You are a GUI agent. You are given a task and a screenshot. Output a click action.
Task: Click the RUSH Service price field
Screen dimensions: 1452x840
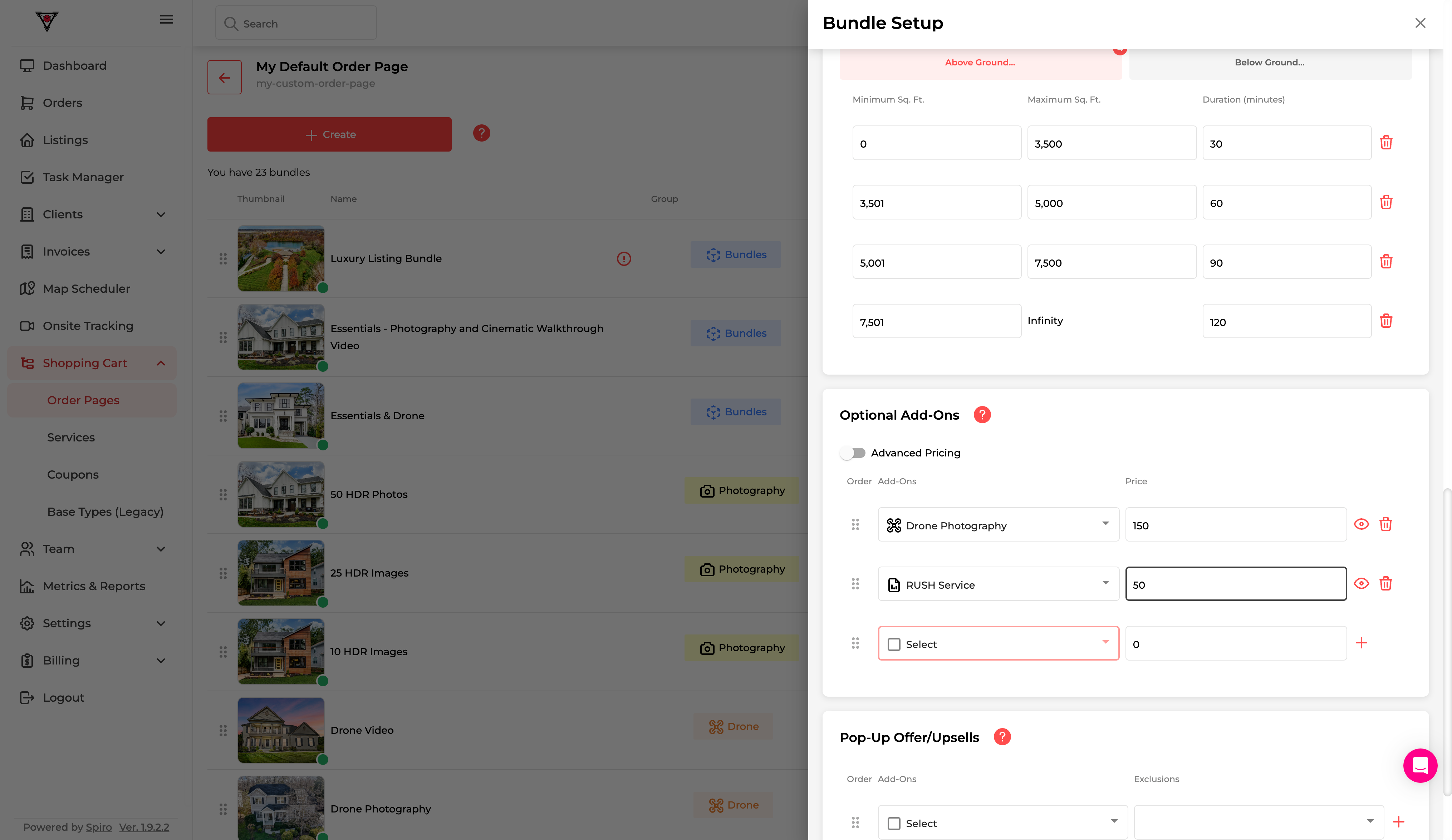pos(1235,584)
